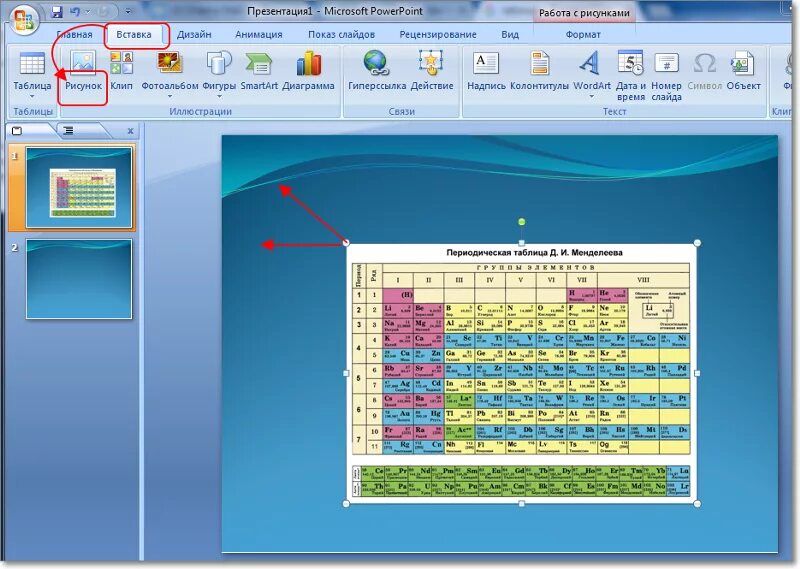
Task: Insert clip art using Клип
Action: 121,71
